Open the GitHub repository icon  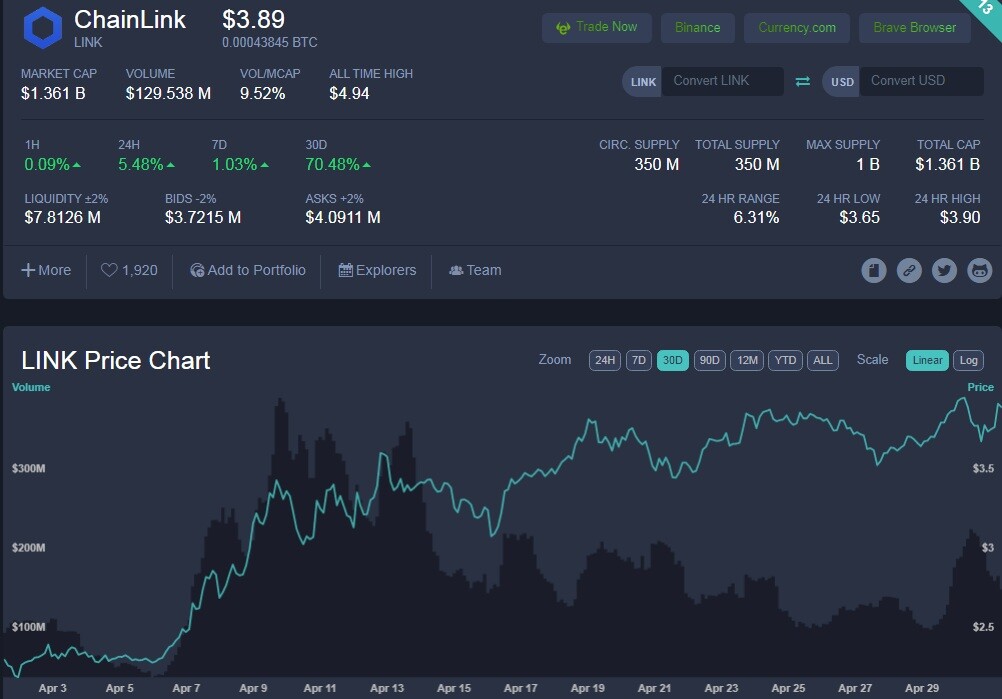(979, 270)
